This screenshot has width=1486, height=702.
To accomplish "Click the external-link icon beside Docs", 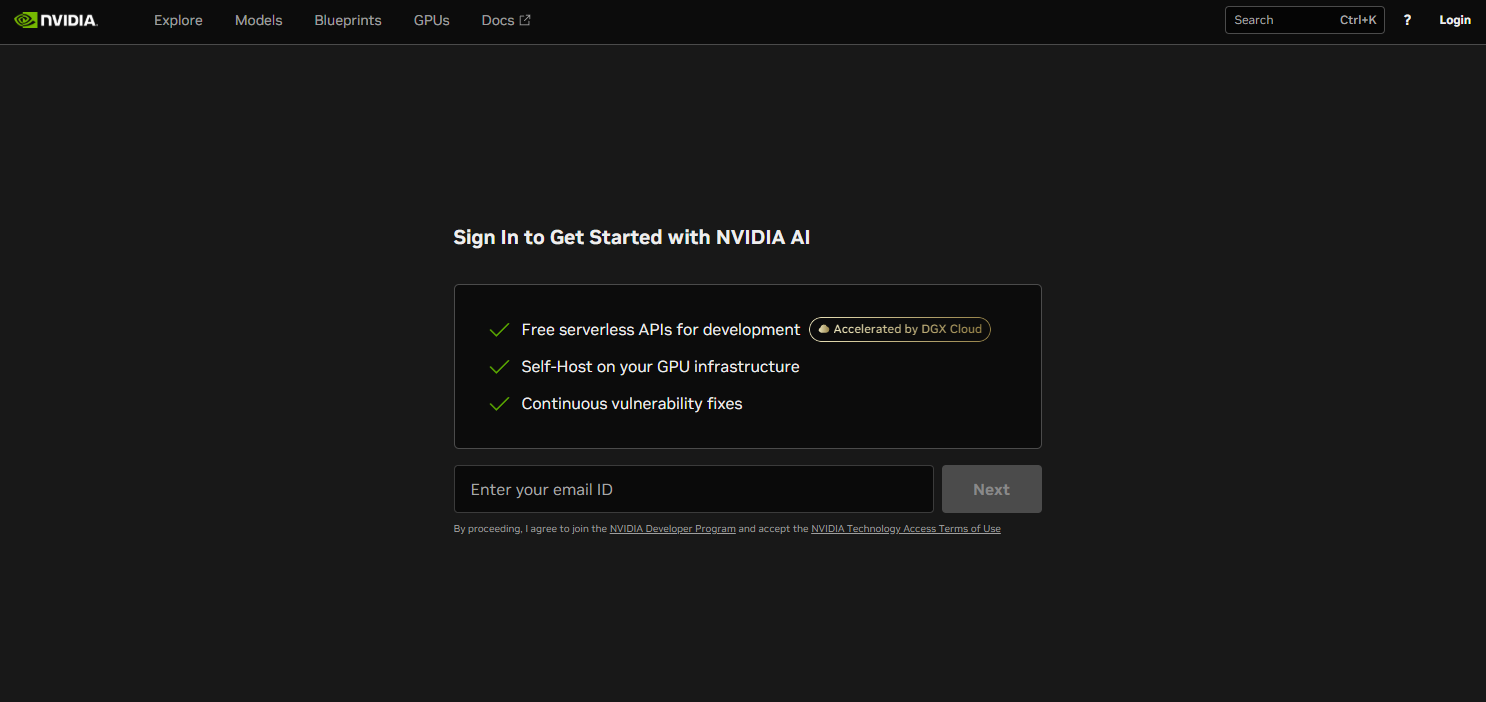I will point(525,20).
